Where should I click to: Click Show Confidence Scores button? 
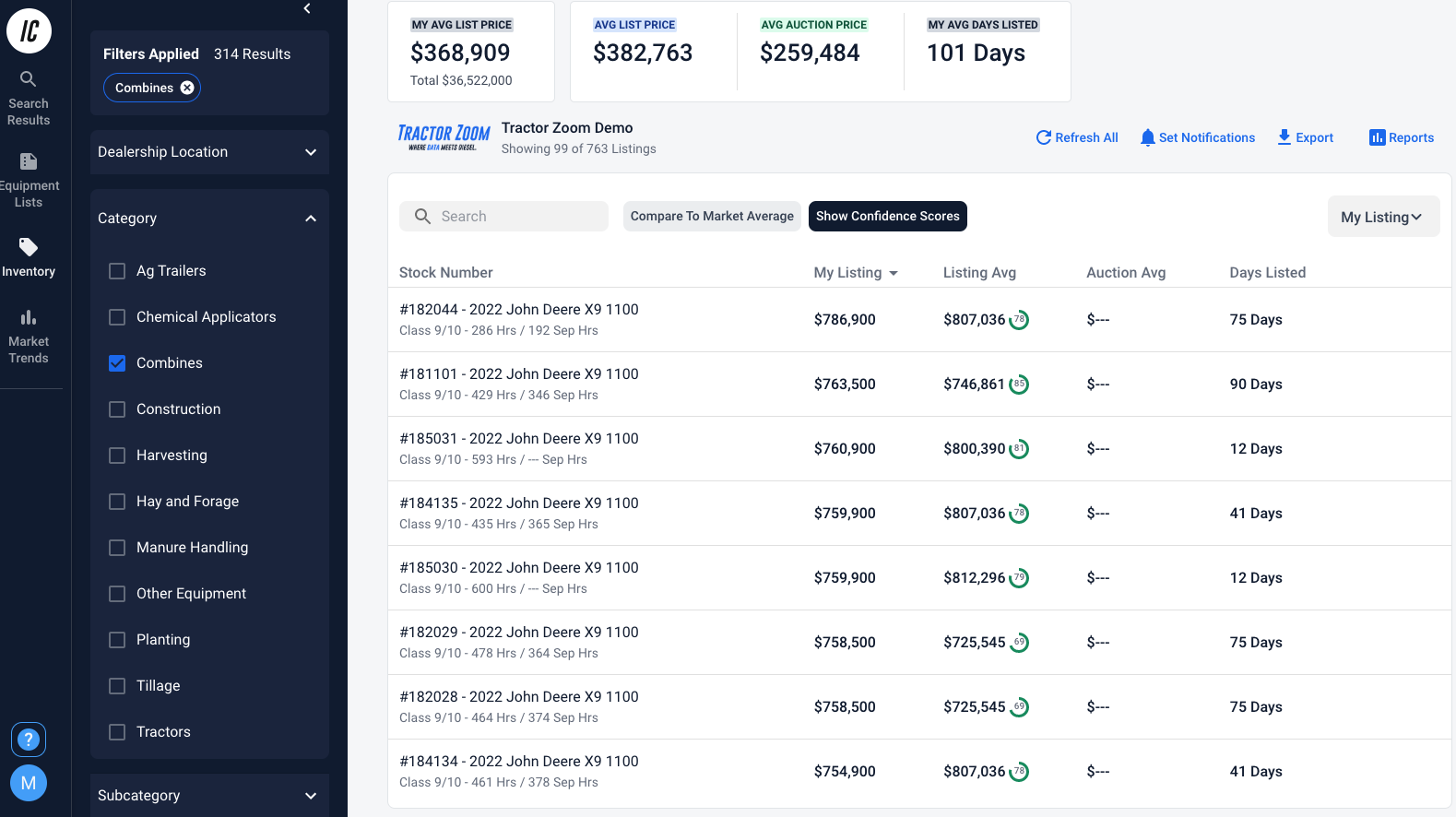coord(888,216)
